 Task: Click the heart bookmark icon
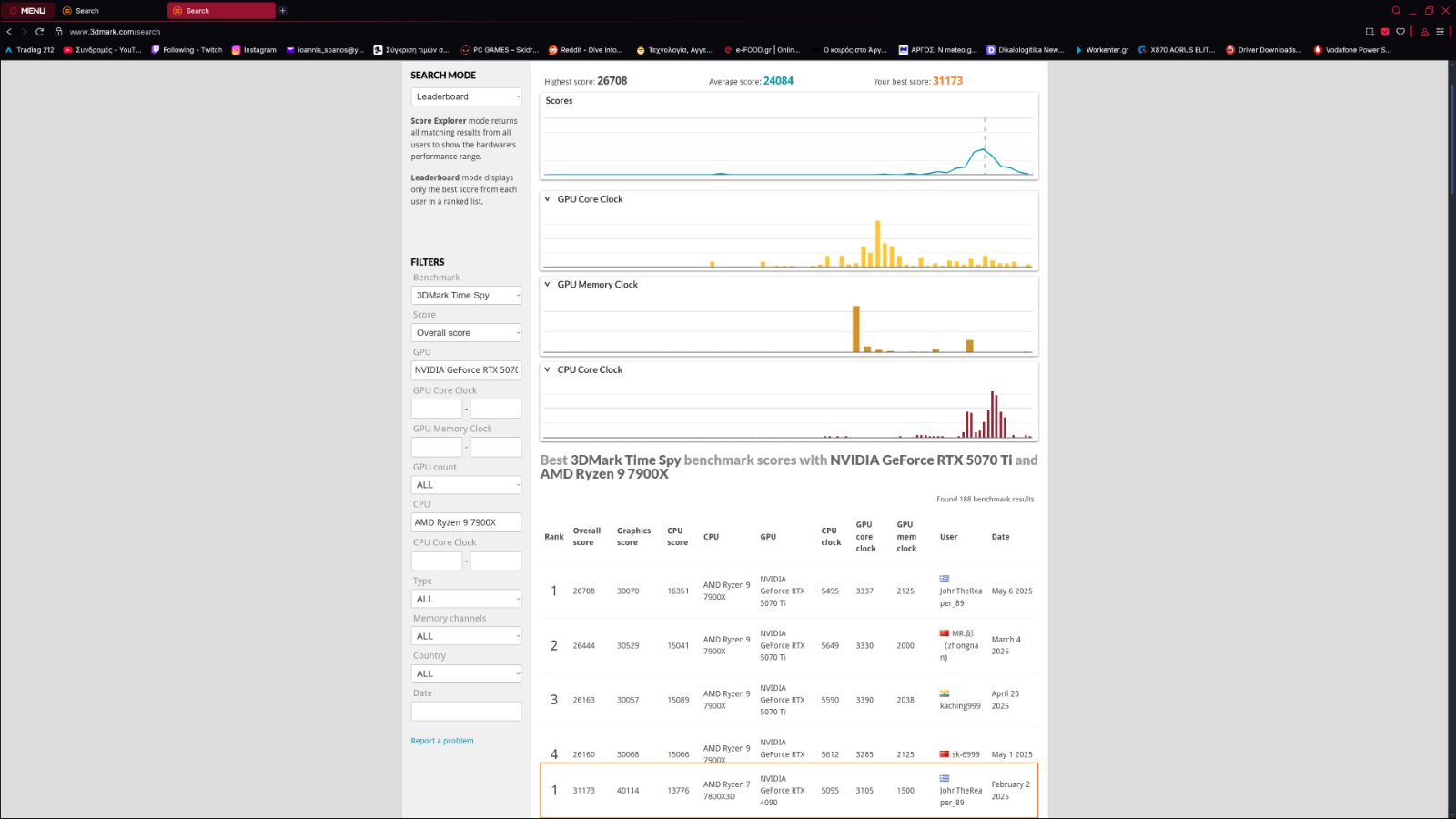(x=1400, y=32)
